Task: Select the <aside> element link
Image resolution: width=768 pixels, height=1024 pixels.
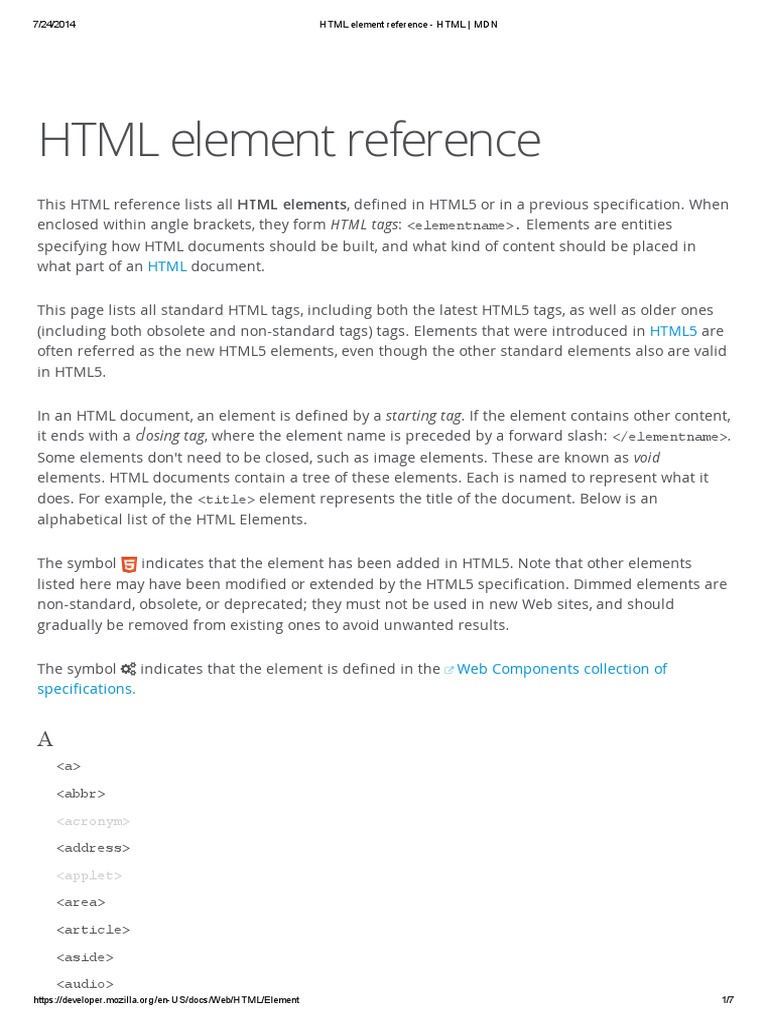Action: point(85,957)
